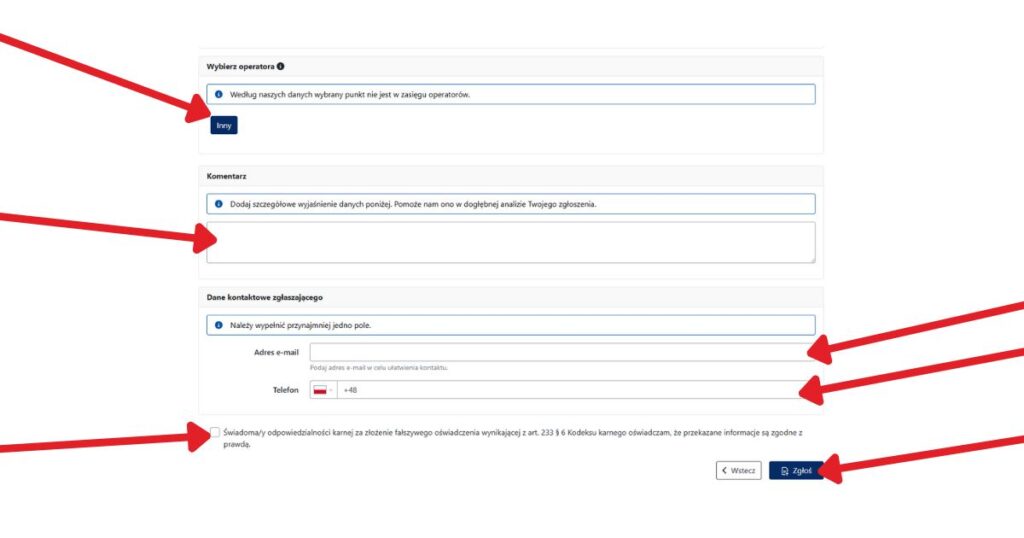Click the left chevron icon on Wstecz
The width and height of the screenshot is (1024, 538).
725,471
